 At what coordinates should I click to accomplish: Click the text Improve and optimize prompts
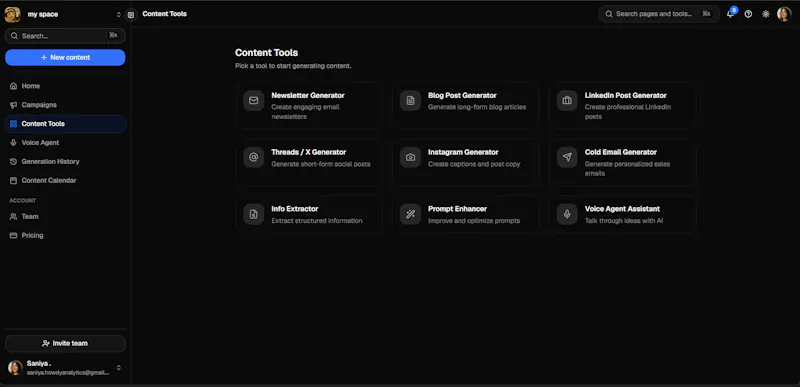pyautogui.click(x=474, y=221)
